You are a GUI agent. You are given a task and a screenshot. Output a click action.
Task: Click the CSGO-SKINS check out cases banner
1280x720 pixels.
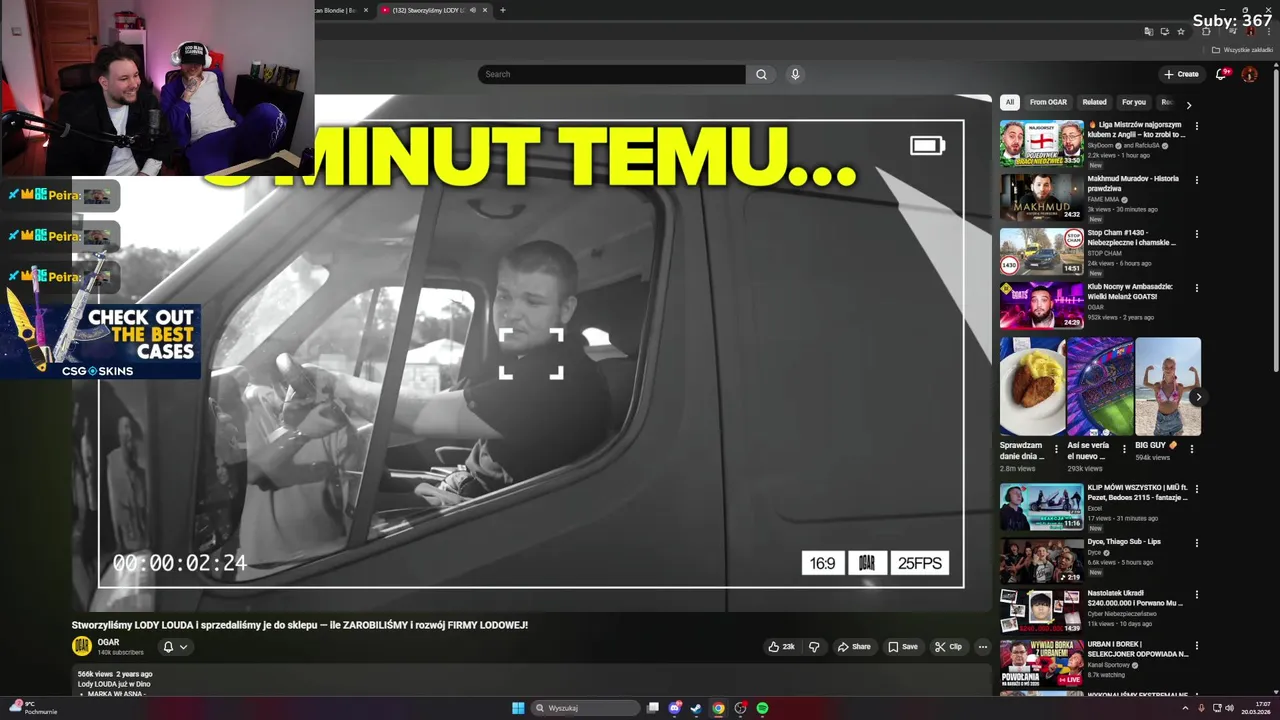(x=100, y=341)
